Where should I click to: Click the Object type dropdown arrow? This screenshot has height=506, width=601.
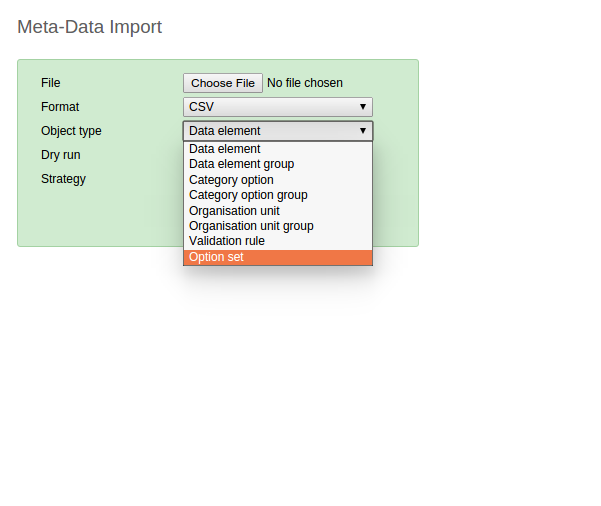[x=362, y=131]
